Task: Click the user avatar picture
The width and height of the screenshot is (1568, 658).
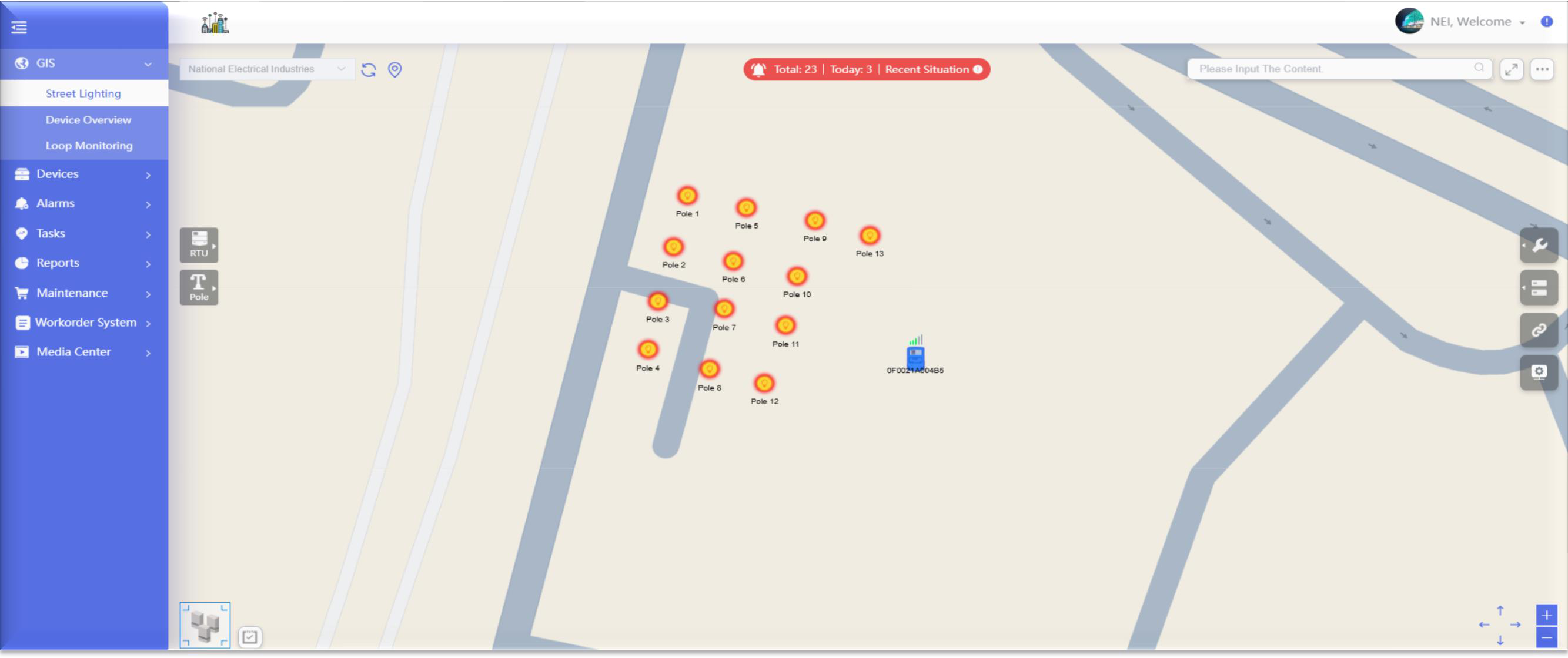Action: coord(1409,21)
